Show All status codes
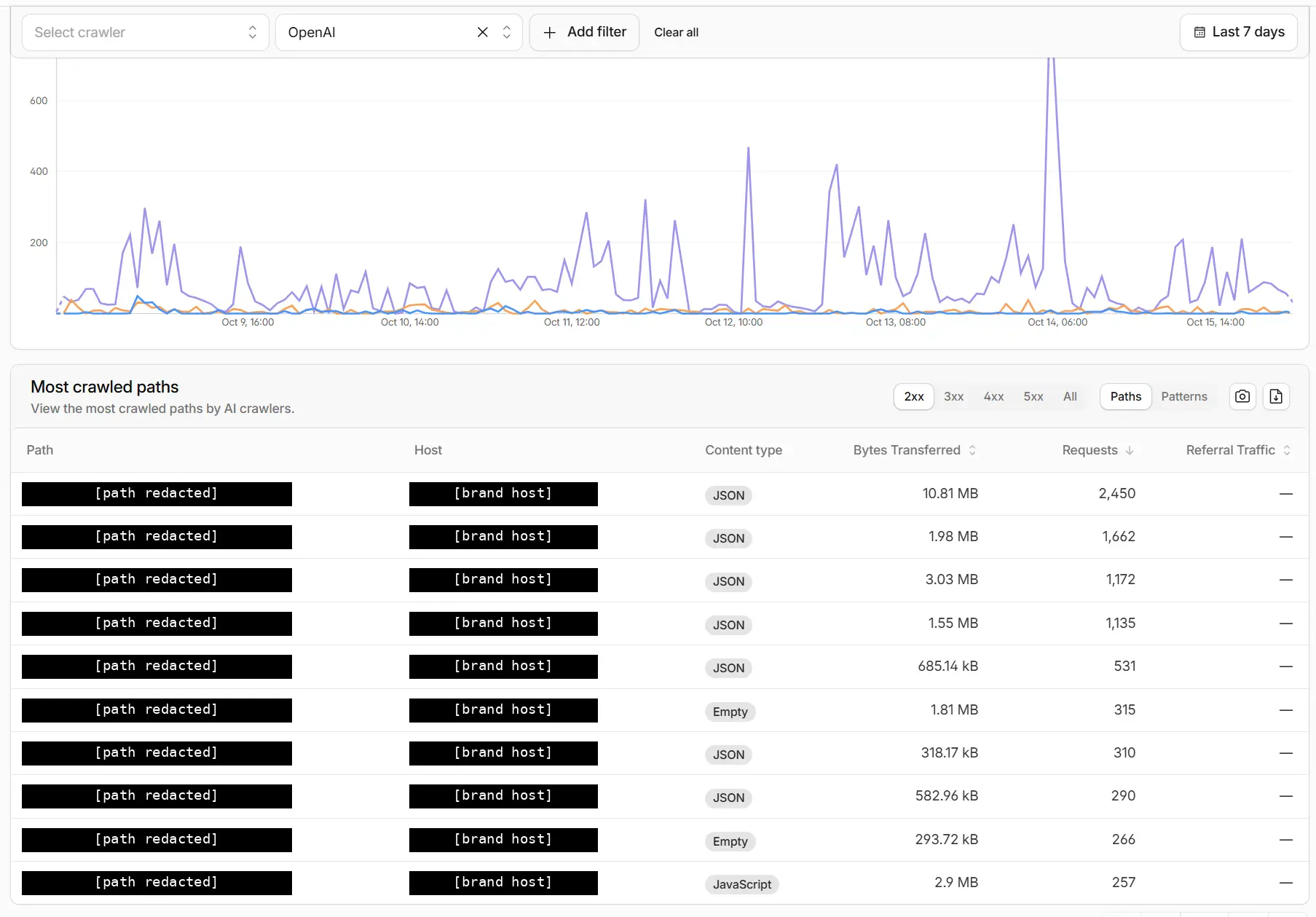 1070,396
